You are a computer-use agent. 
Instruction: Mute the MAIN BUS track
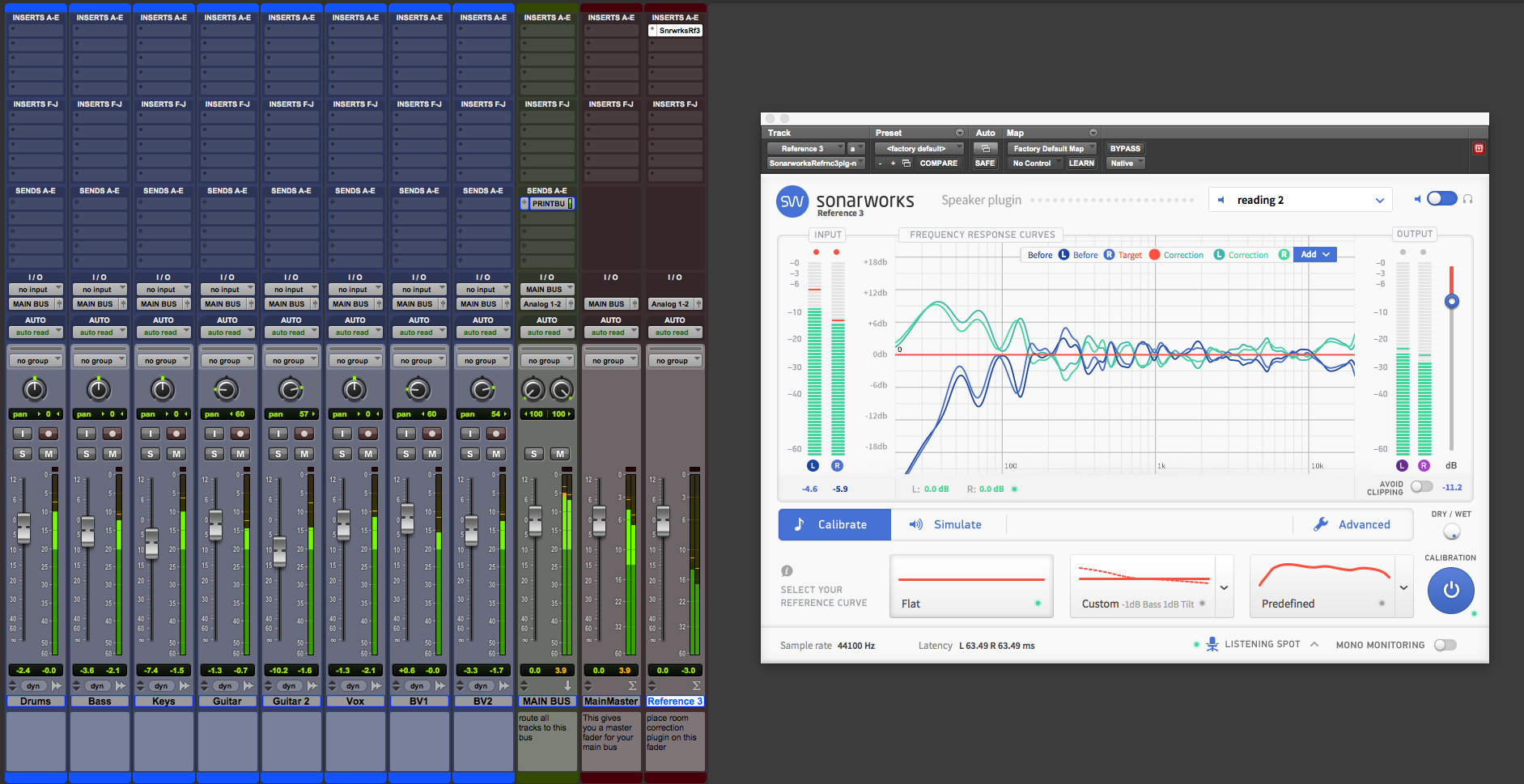click(560, 454)
